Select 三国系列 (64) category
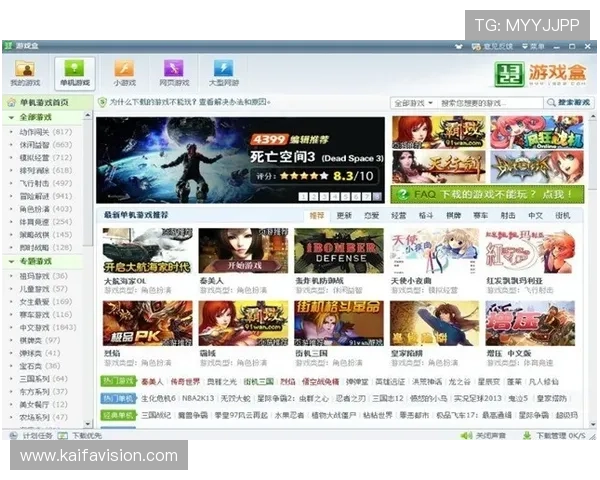 [x=43, y=379]
